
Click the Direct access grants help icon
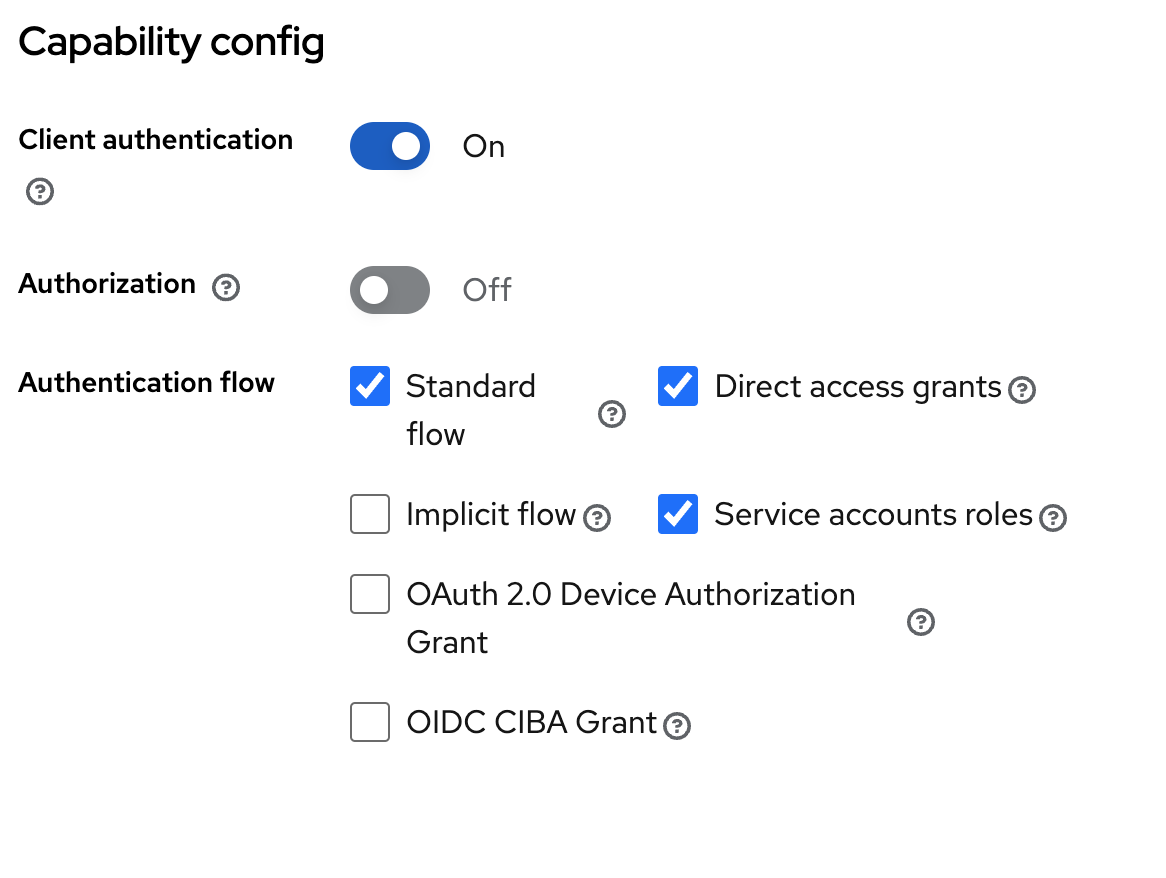coord(1022,390)
